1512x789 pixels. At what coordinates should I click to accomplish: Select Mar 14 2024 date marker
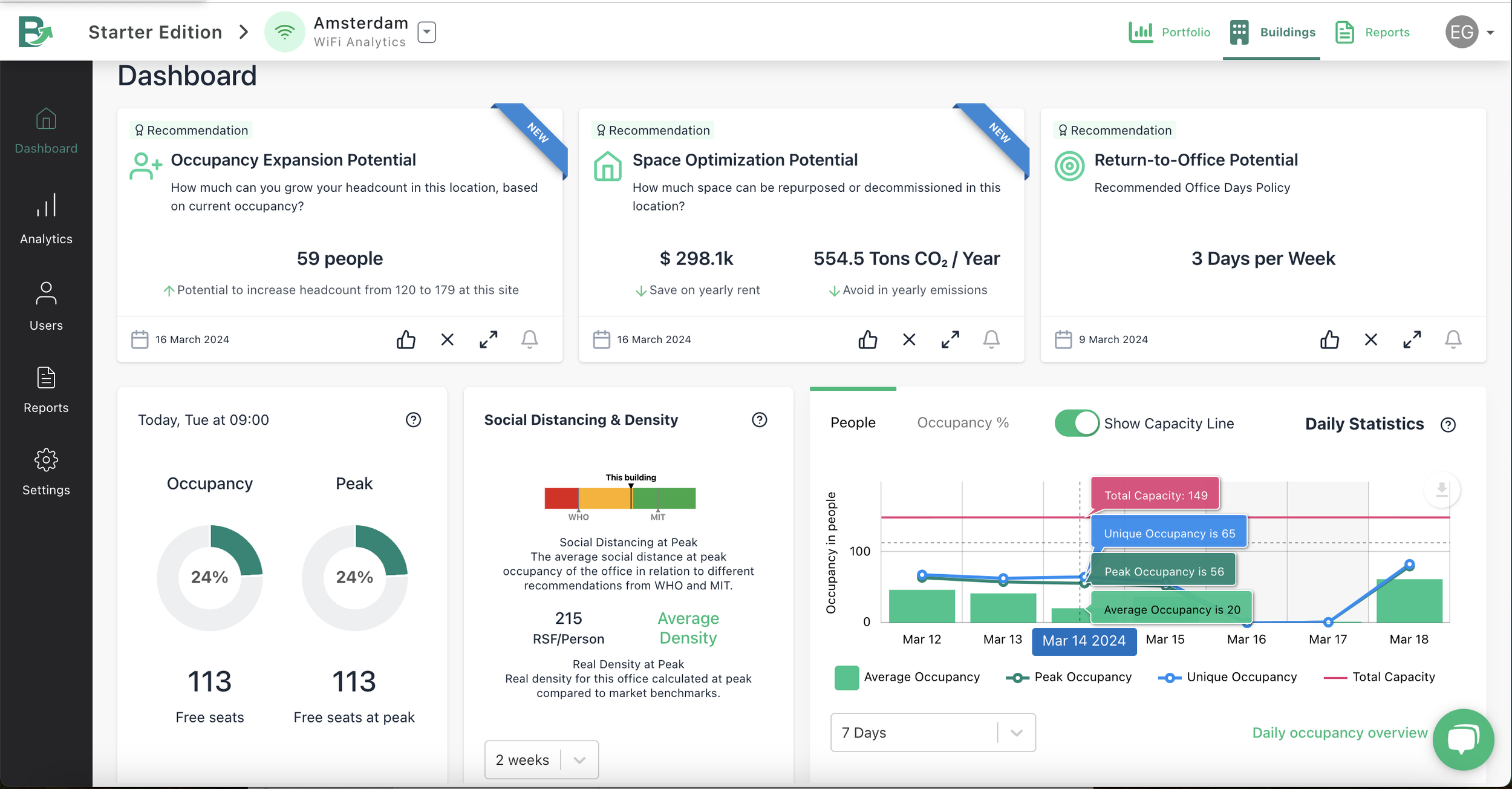click(1084, 641)
